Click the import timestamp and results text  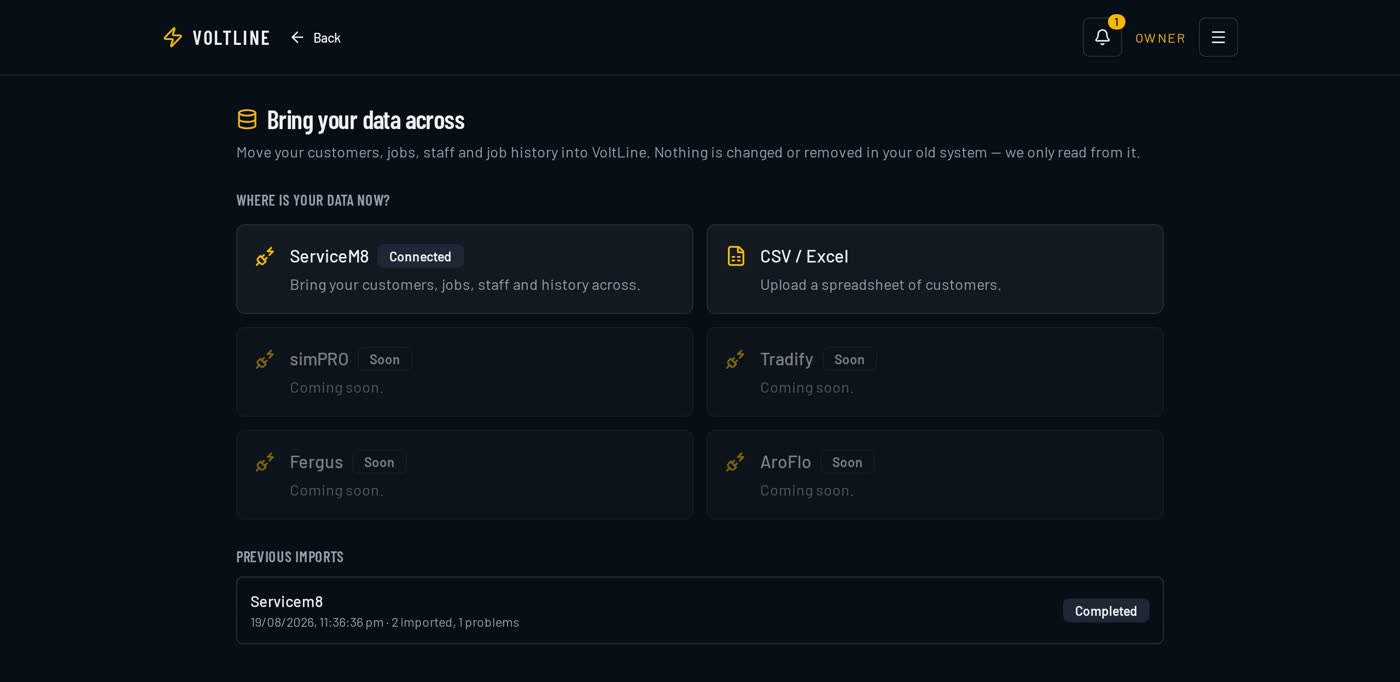point(385,622)
